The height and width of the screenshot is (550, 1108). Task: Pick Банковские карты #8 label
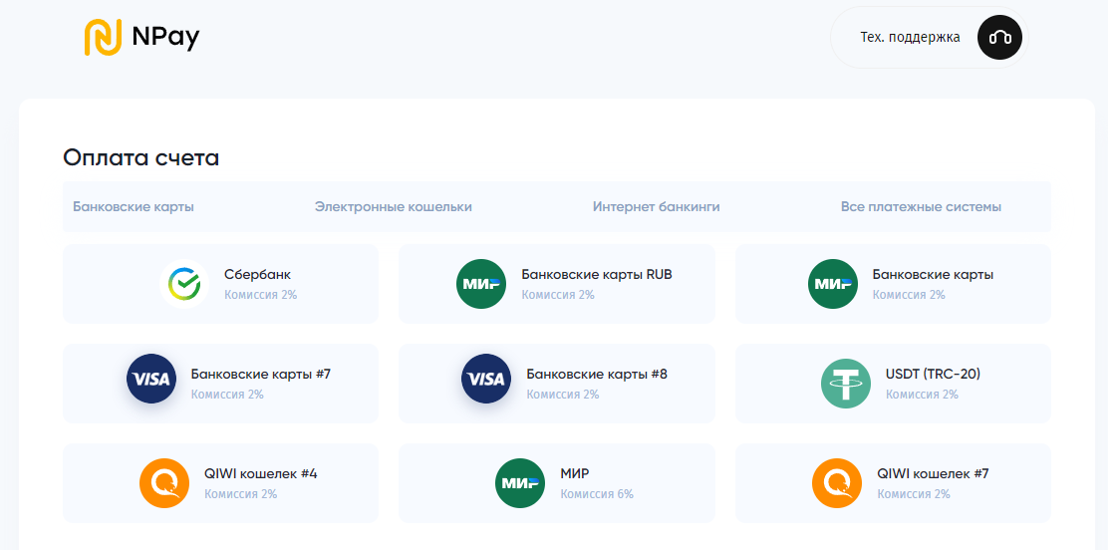(x=597, y=374)
